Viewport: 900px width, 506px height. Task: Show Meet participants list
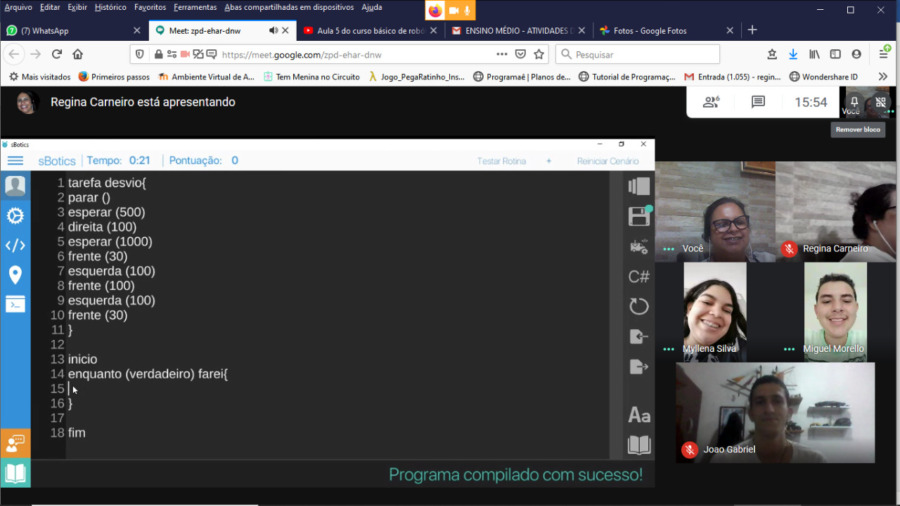(711, 102)
